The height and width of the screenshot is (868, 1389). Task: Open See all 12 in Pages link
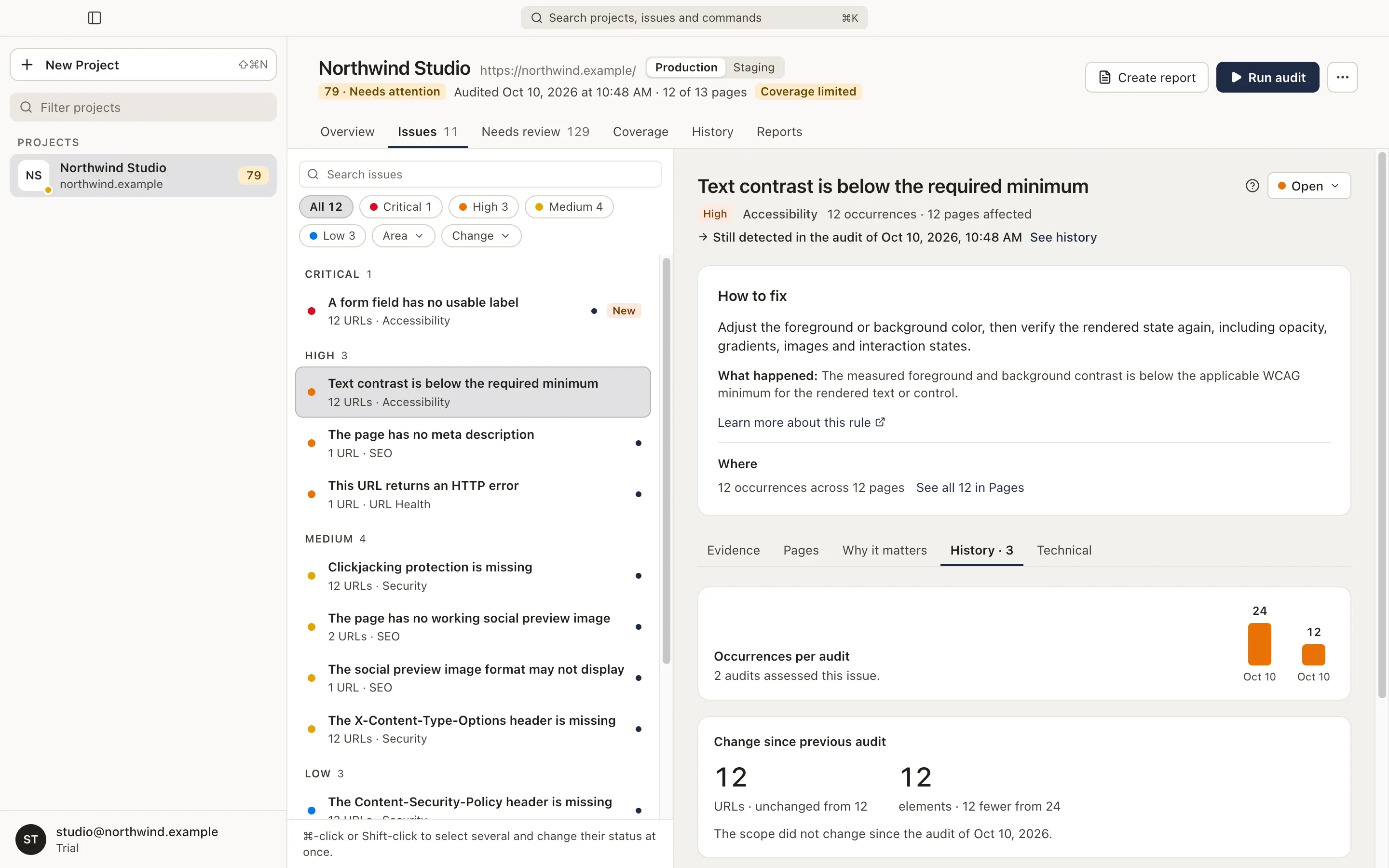970,488
